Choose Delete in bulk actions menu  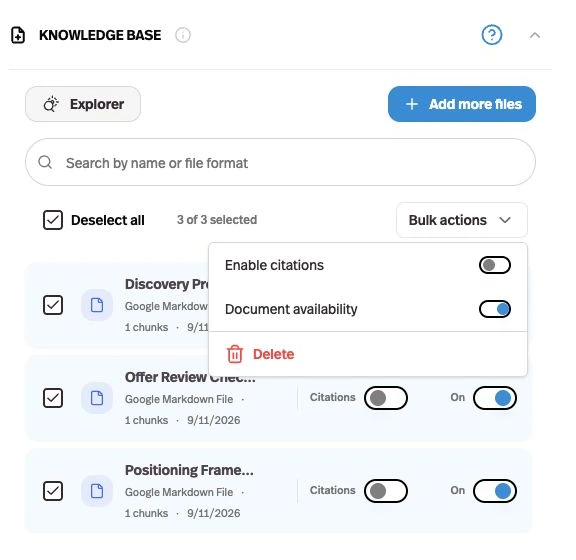368,354
